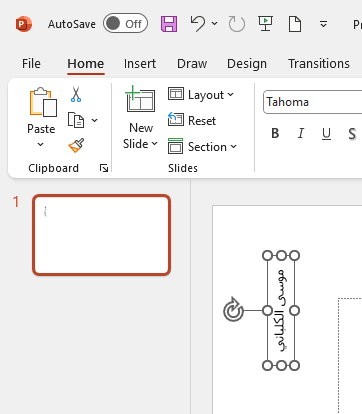Viewport: 362px width, 414px height.
Task: Undo the last action
Action: click(197, 24)
